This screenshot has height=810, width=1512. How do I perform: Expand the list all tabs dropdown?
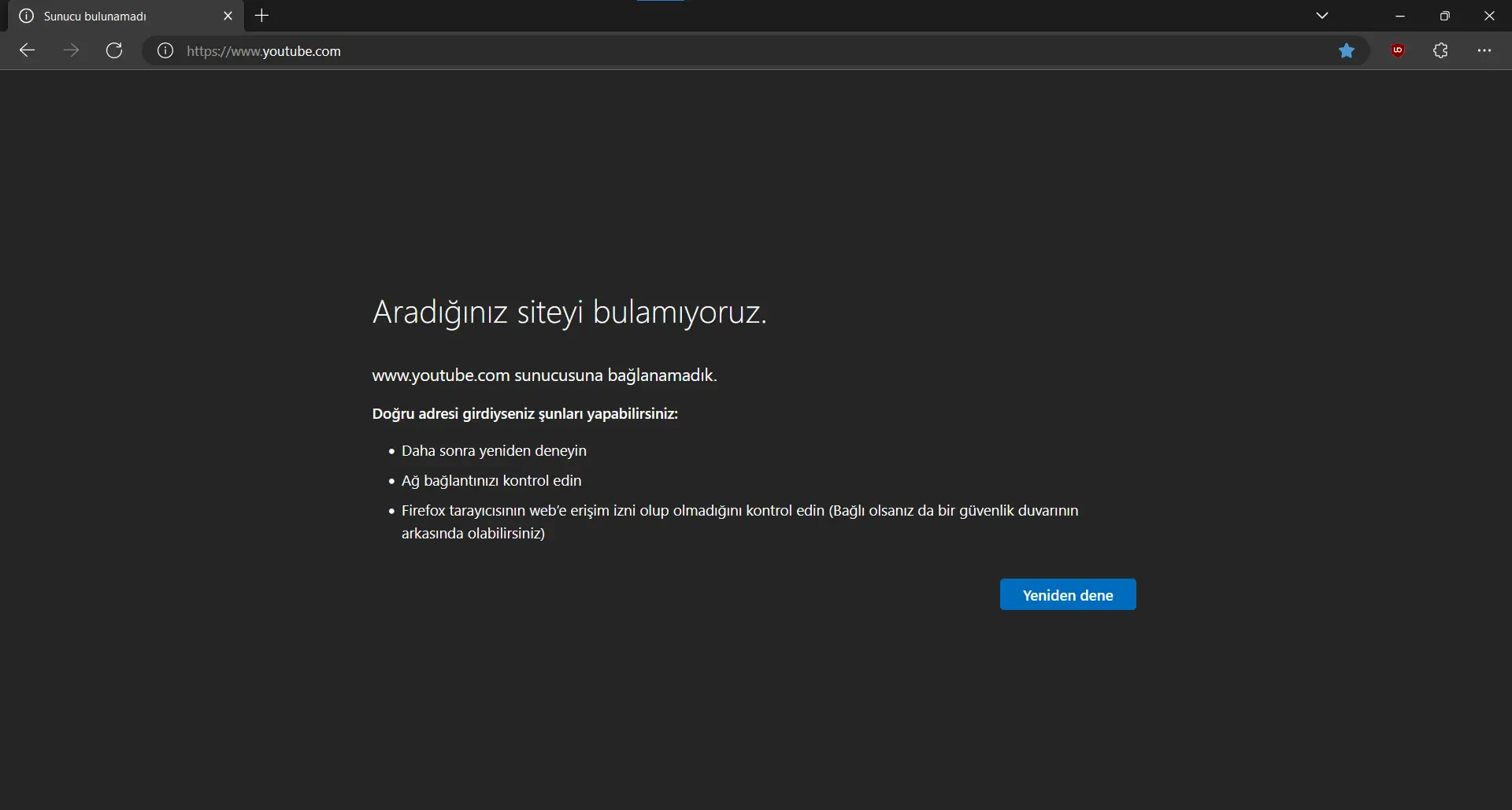(1322, 16)
